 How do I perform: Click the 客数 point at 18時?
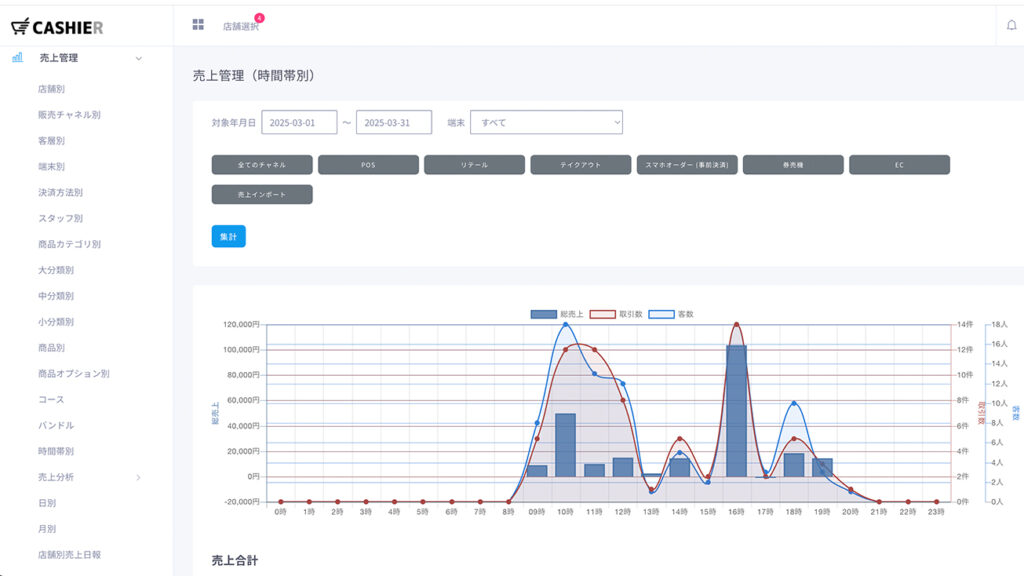point(793,404)
